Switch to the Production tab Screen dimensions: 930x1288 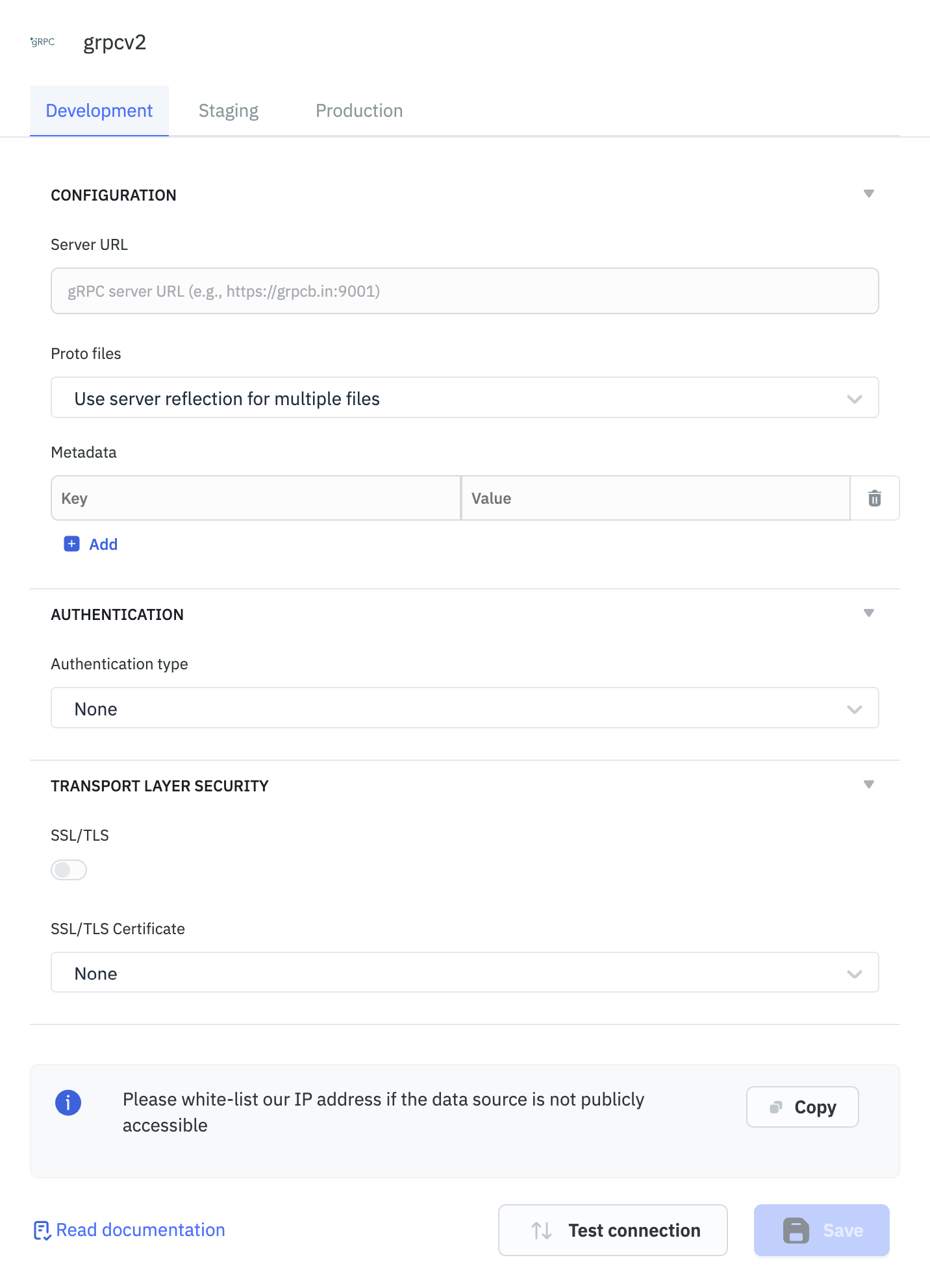click(x=359, y=110)
